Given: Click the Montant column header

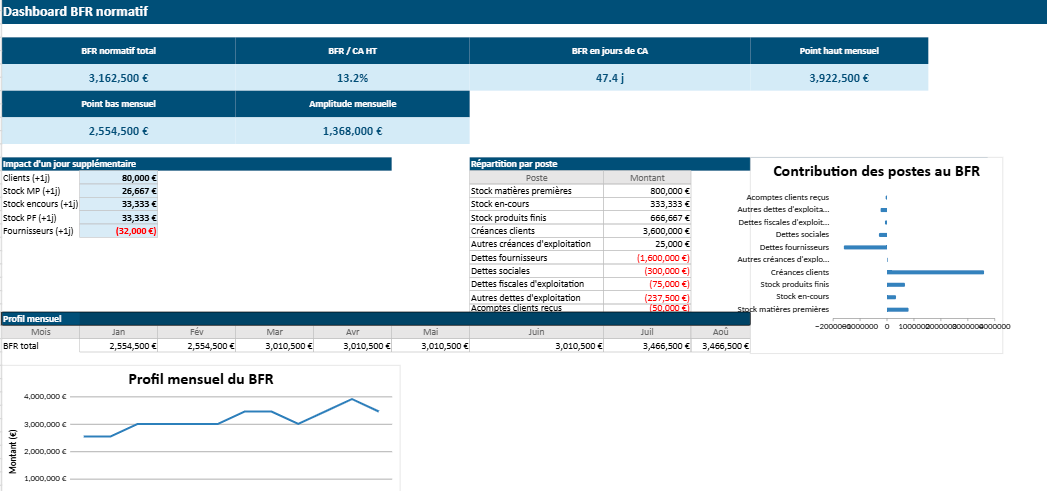Looking at the screenshot, I should pos(647,178).
